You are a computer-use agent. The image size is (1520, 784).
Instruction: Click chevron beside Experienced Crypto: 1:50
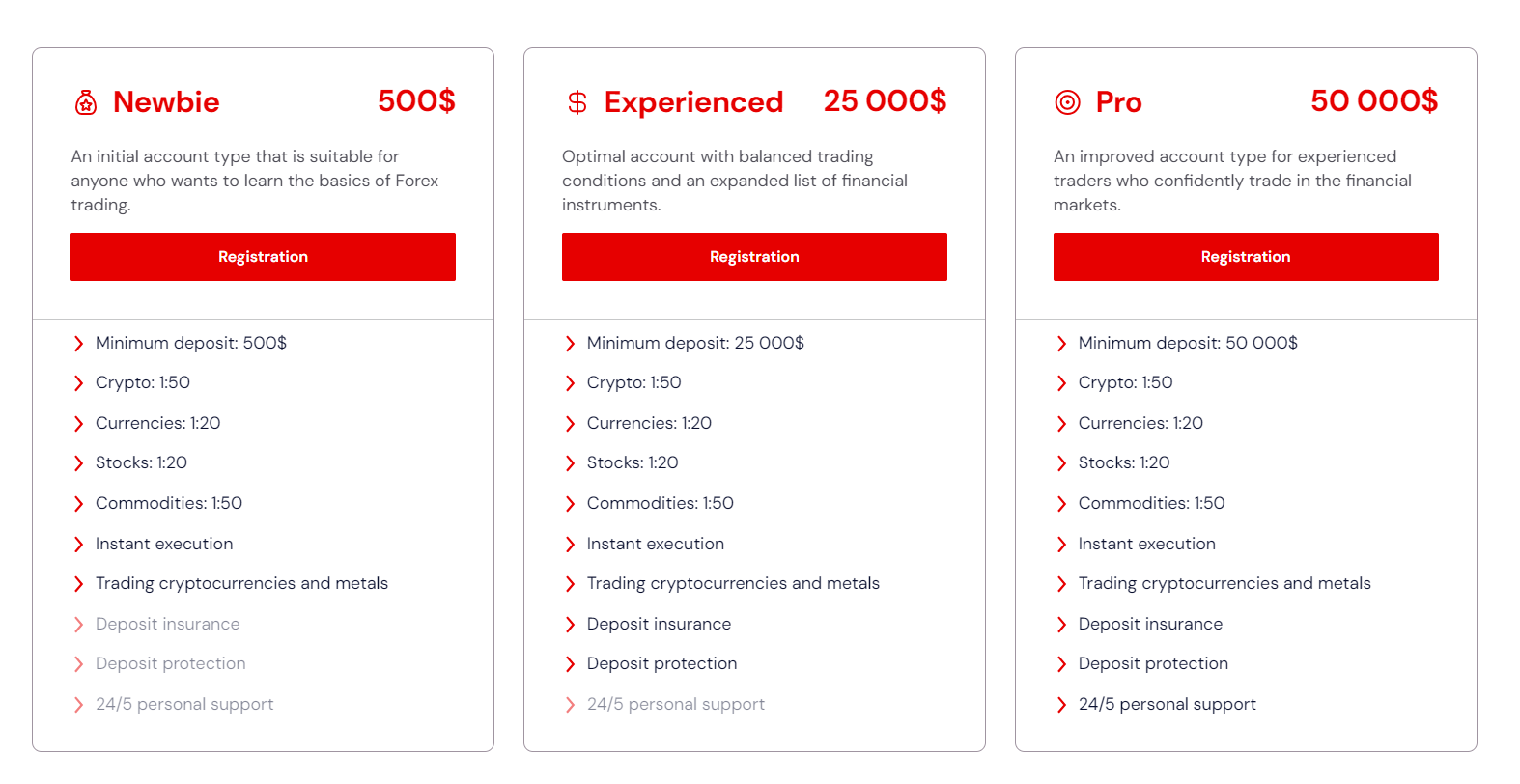coord(571,383)
